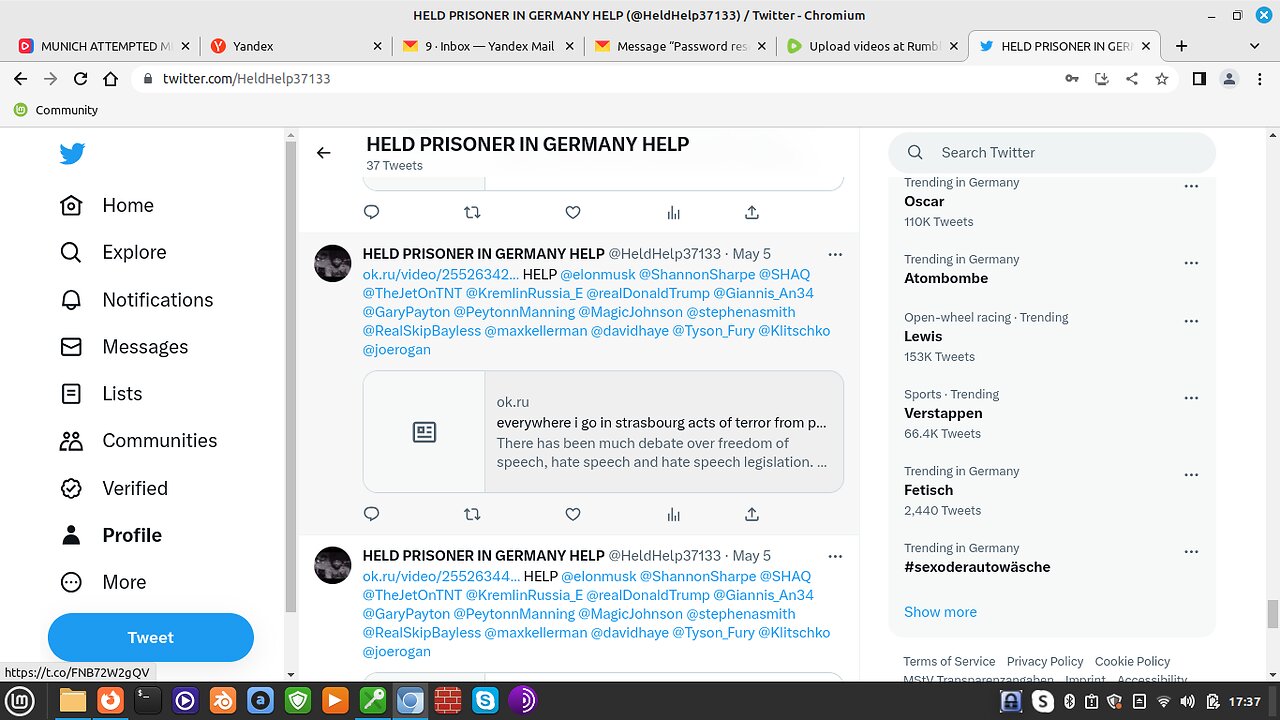
Task: Open options for the Oscar trend
Action: point(1191,186)
